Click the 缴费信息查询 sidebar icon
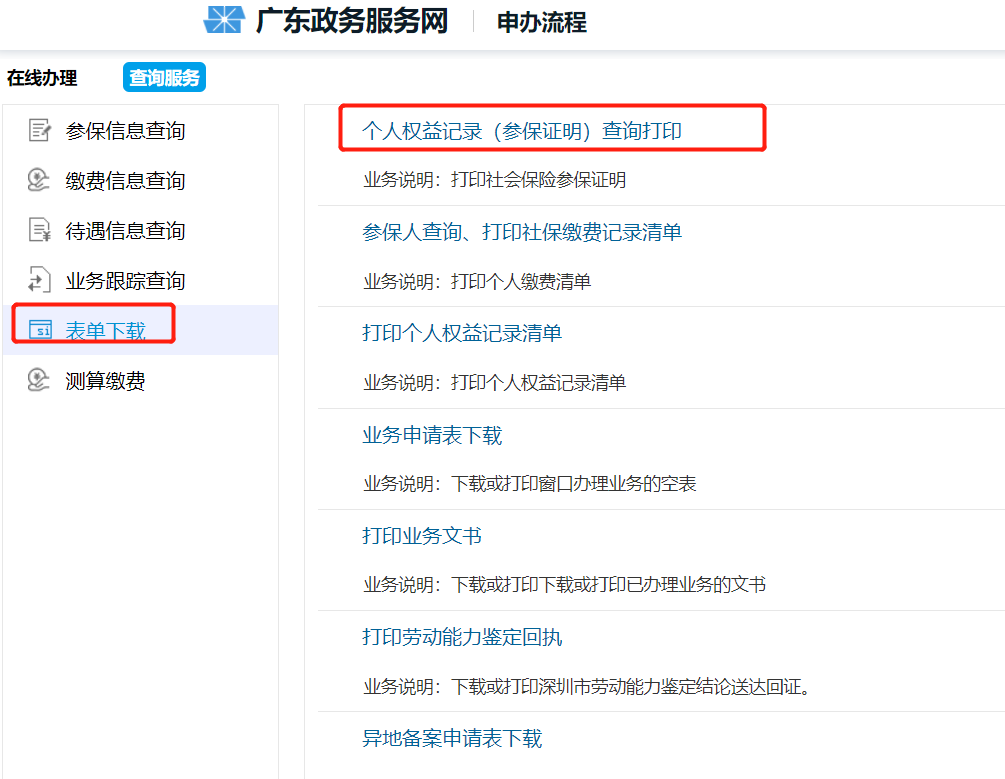Viewport: 1005px width, 779px height. 39,180
